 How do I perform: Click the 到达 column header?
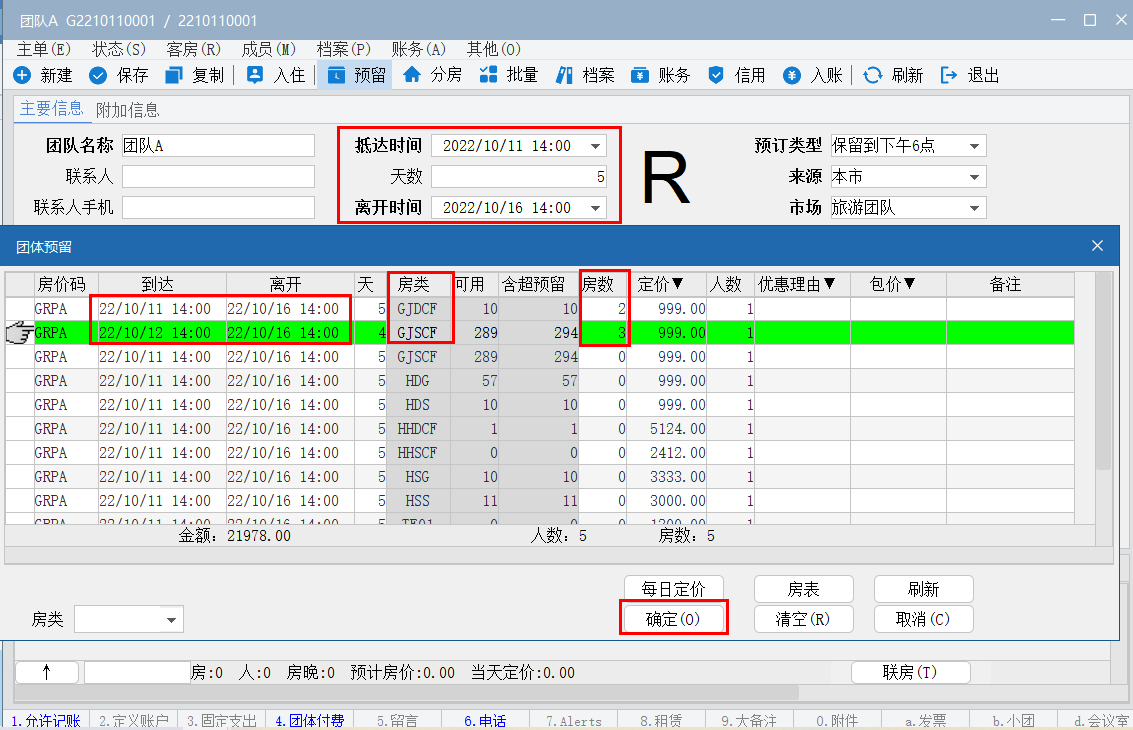click(x=162, y=284)
